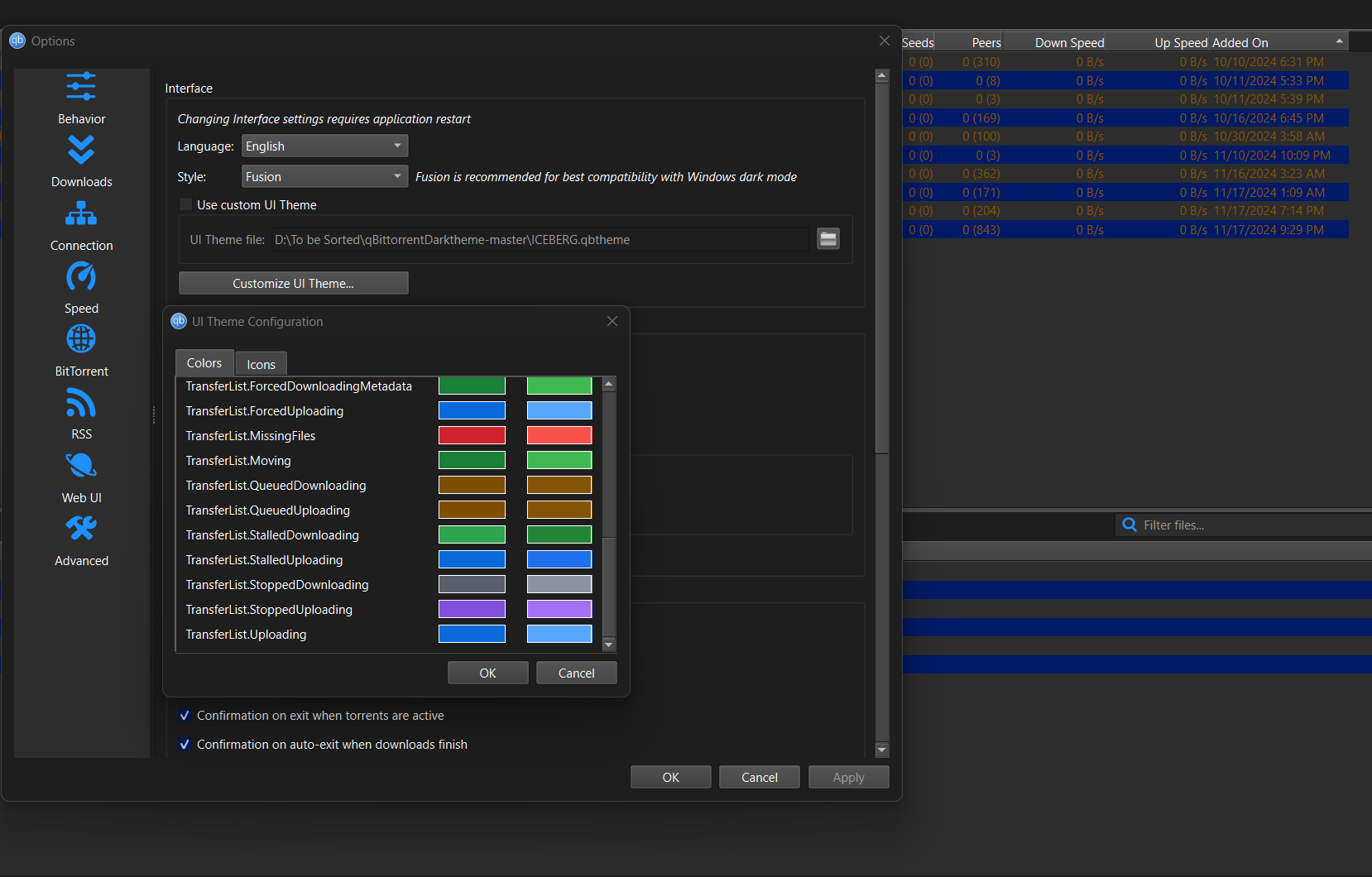The image size is (1372, 877).
Task: Sort torrent list by Peers column
Action: [x=969, y=42]
